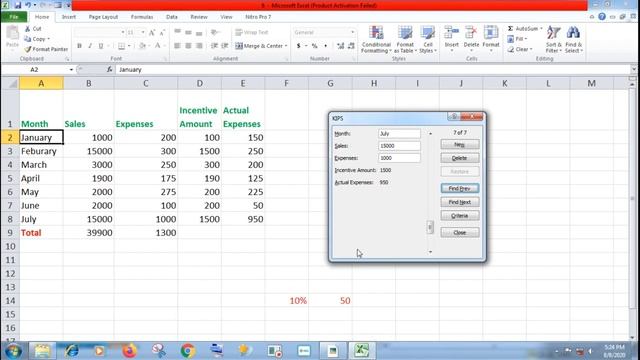Switch to the Page Layout tab

[103, 17]
